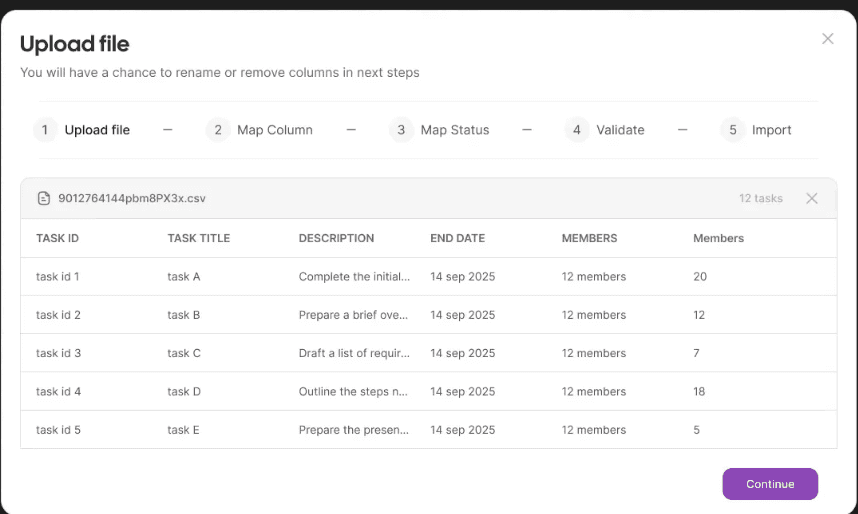Select the END DATE column header
Viewport: 858px width, 514px height.
[x=457, y=238]
